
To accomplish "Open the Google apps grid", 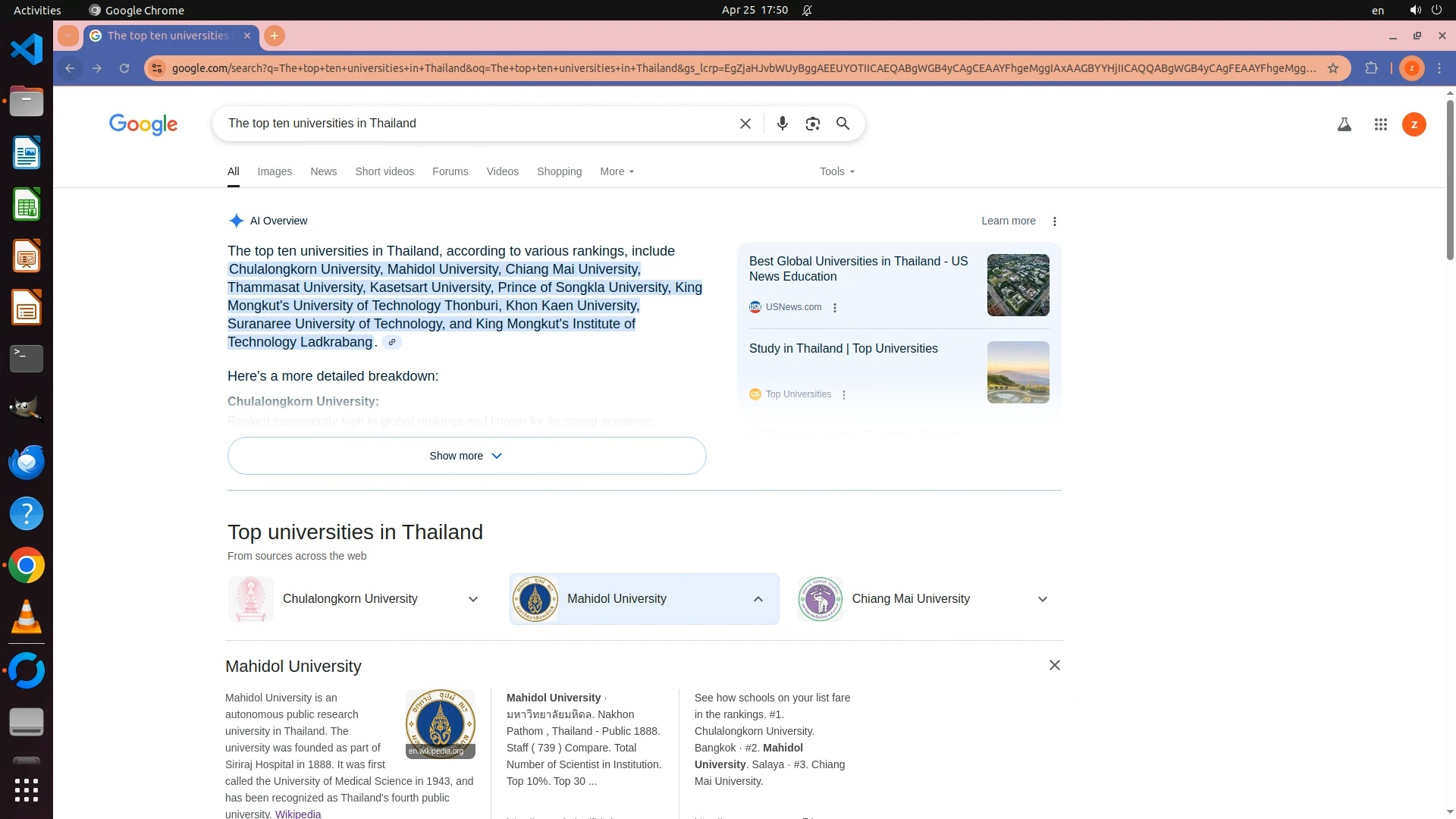I will coord(1380,124).
